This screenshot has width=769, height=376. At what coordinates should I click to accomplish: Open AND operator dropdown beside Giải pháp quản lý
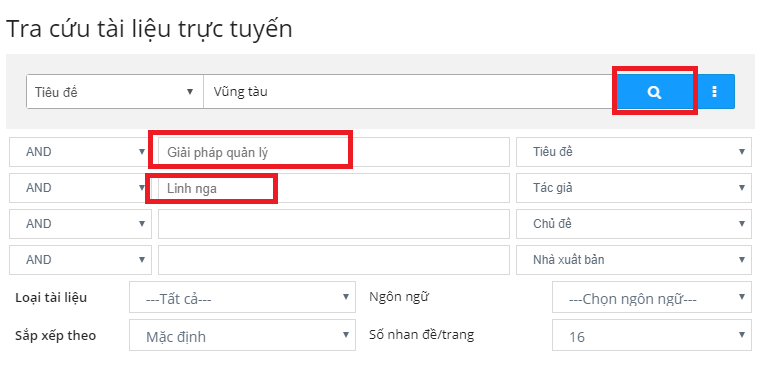tap(80, 152)
